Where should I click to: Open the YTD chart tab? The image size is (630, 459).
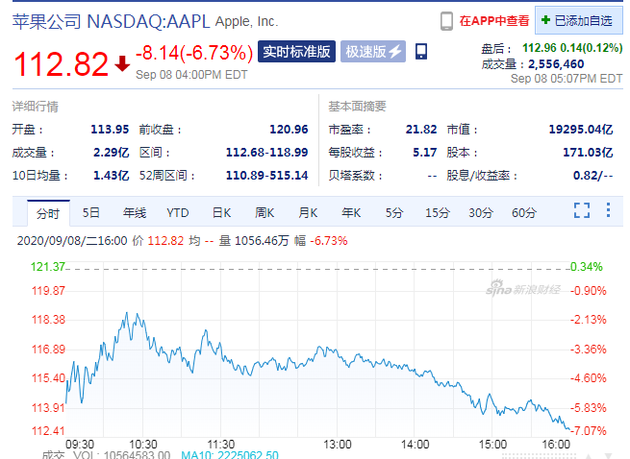click(178, 213)
